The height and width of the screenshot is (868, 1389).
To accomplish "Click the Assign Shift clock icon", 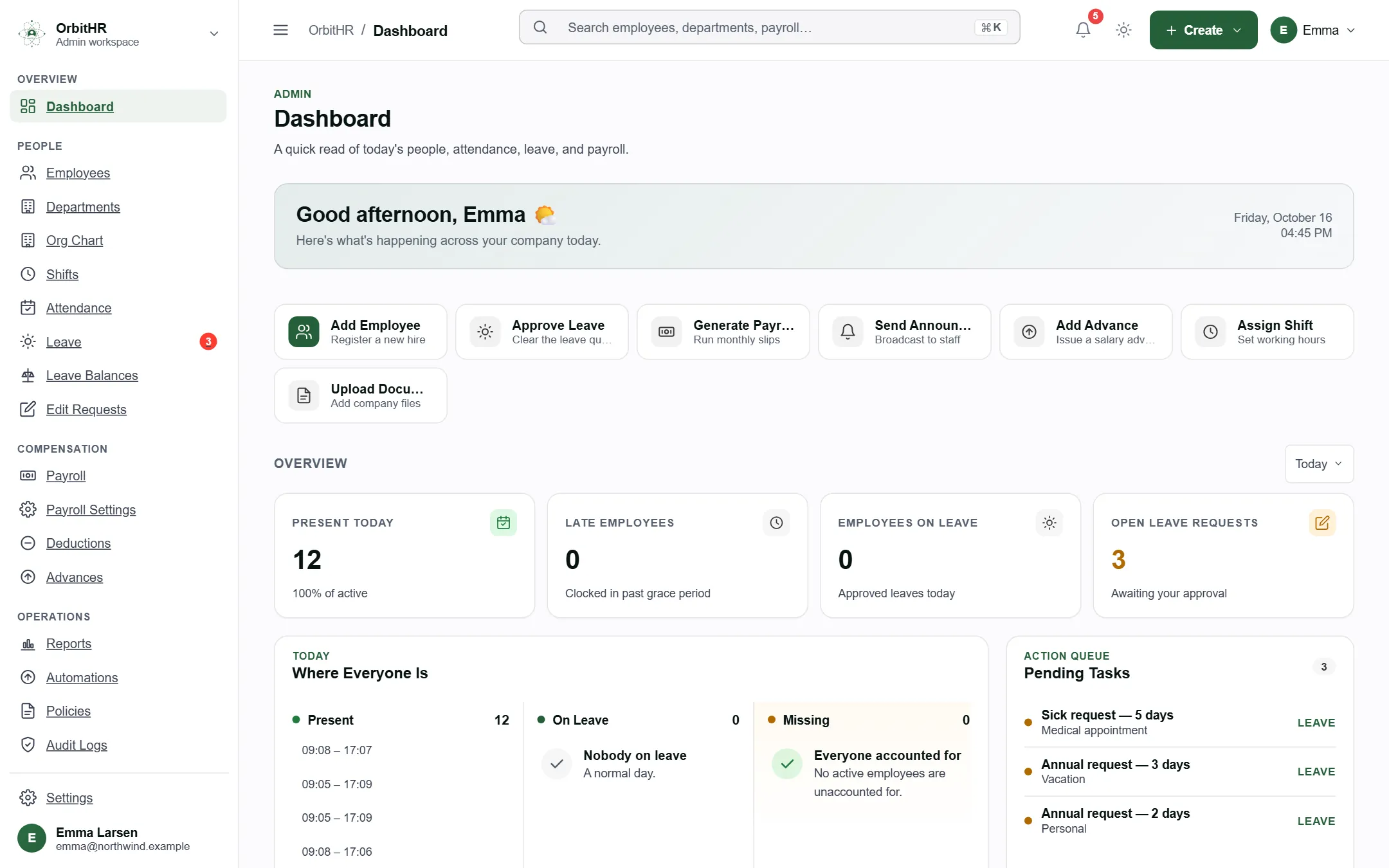I will (1210, 332).
